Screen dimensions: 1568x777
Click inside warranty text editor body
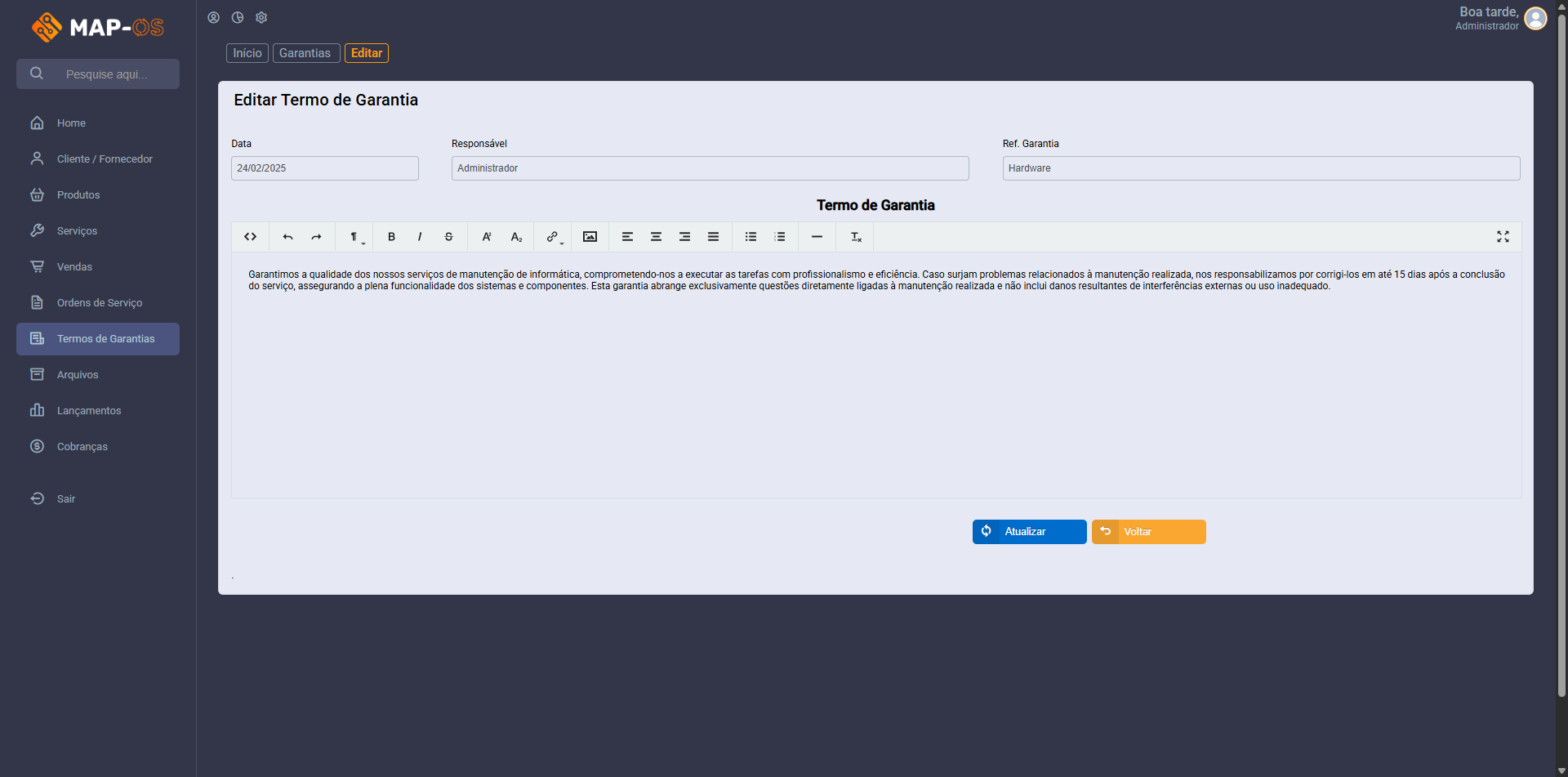(876, 376)
